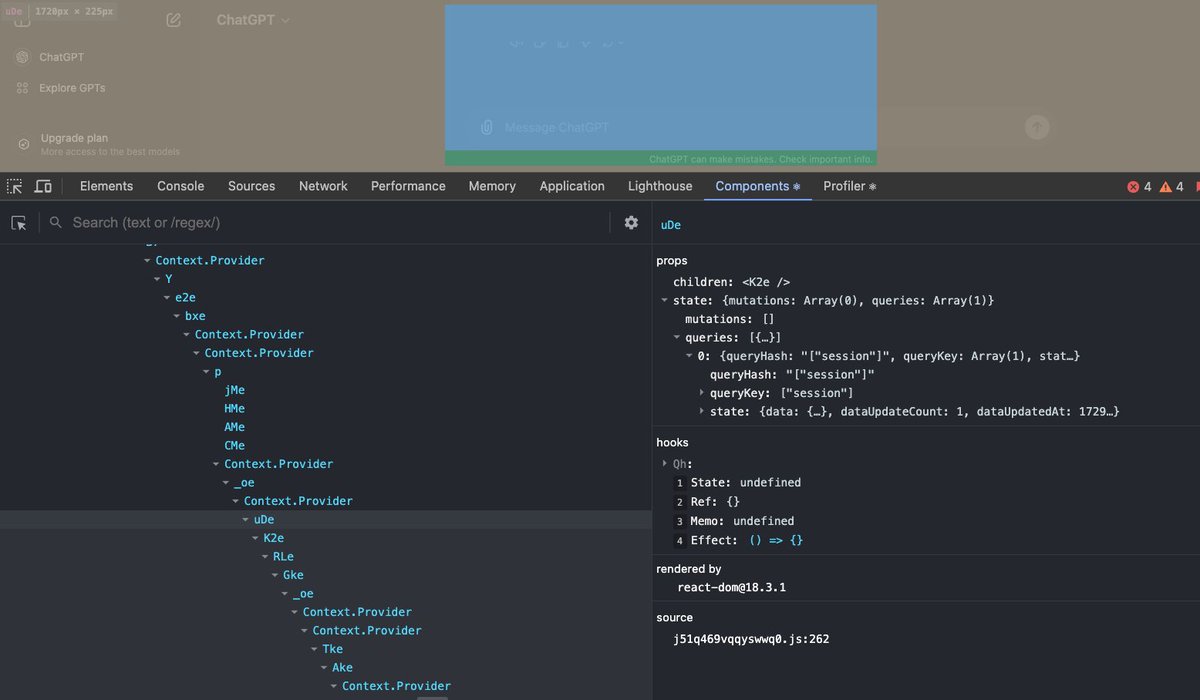This screenshot has width=1200, height=700.
Task: Click the mutations: [] prop row
Action: click(x=730, y=319)
